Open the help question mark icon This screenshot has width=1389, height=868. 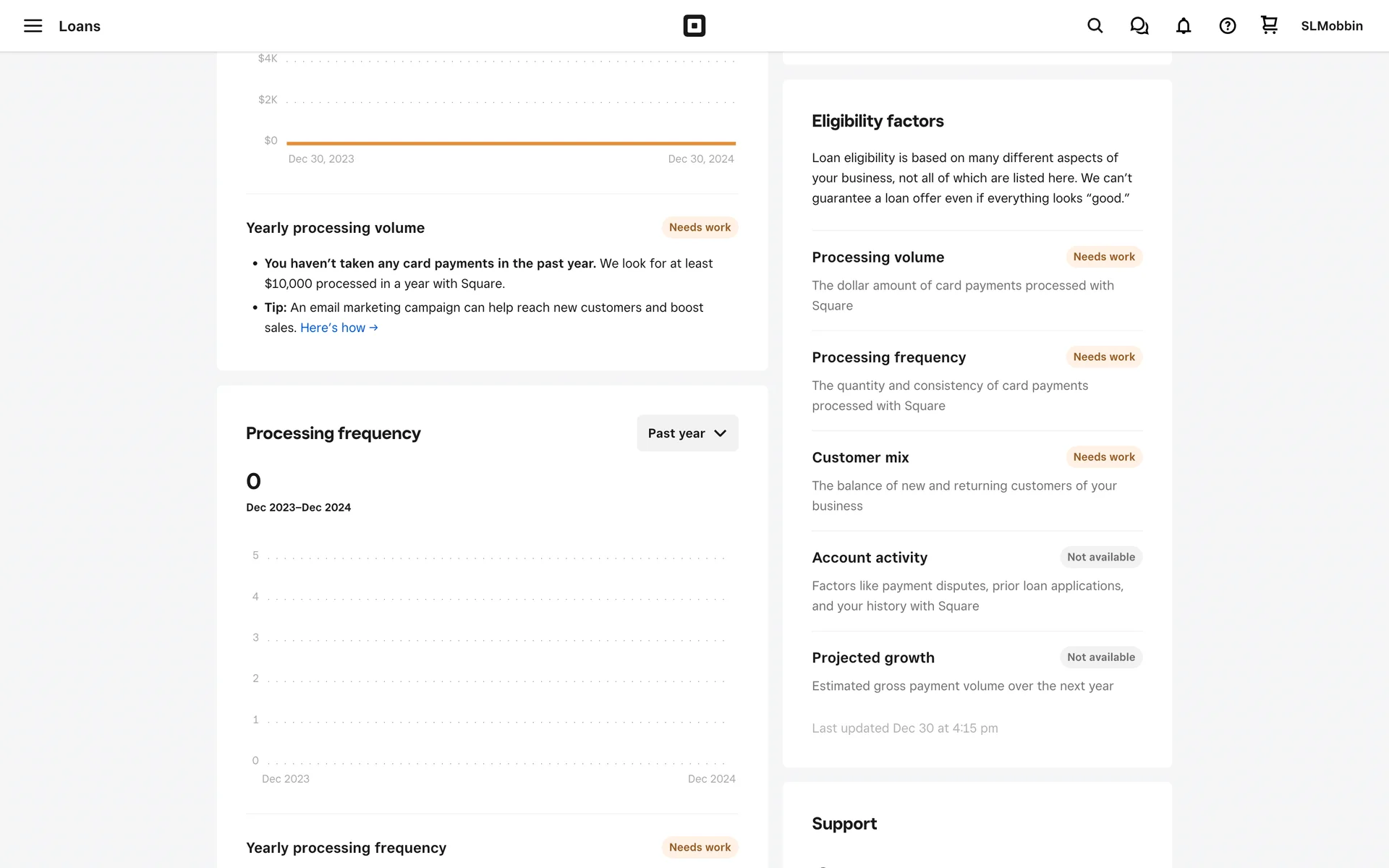pyautogui.click(x=1227, y=26)
